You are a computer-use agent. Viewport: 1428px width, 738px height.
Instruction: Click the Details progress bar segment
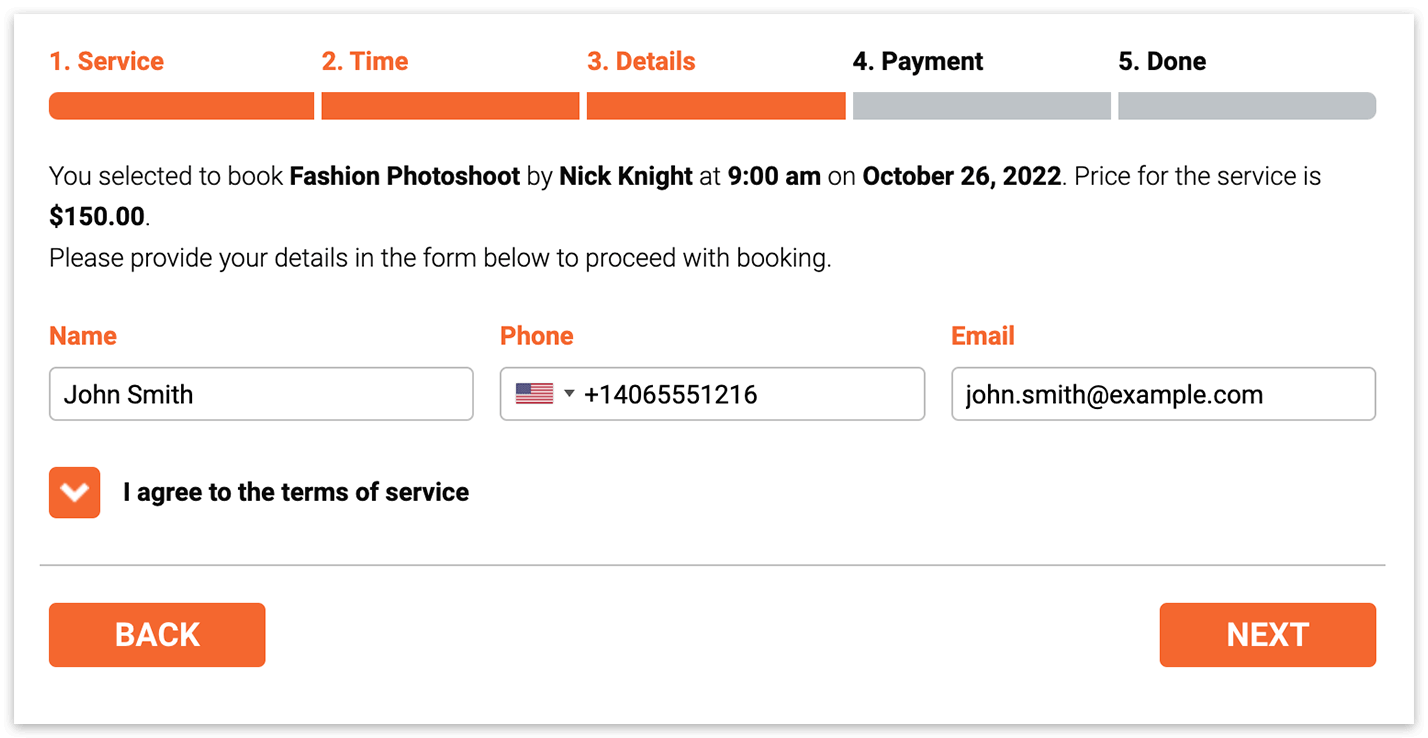[x=716, y=106]
